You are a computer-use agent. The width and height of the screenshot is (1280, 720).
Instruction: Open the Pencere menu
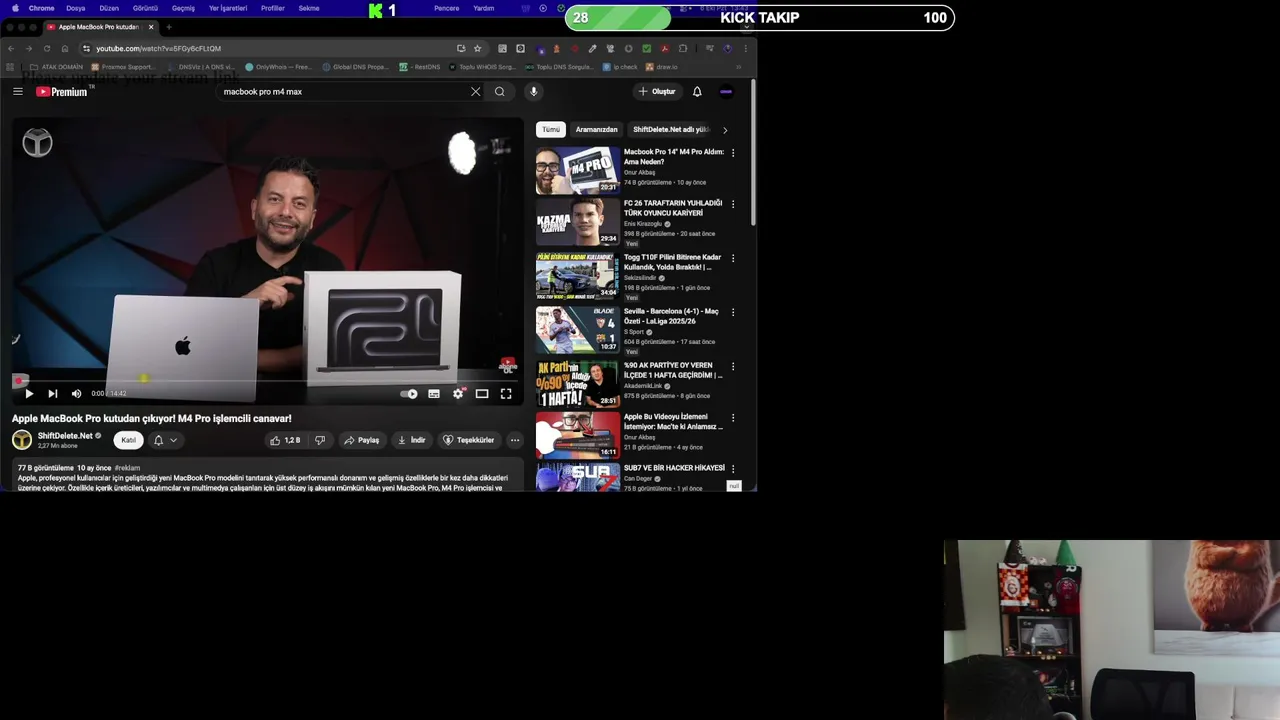coord(447,8)
